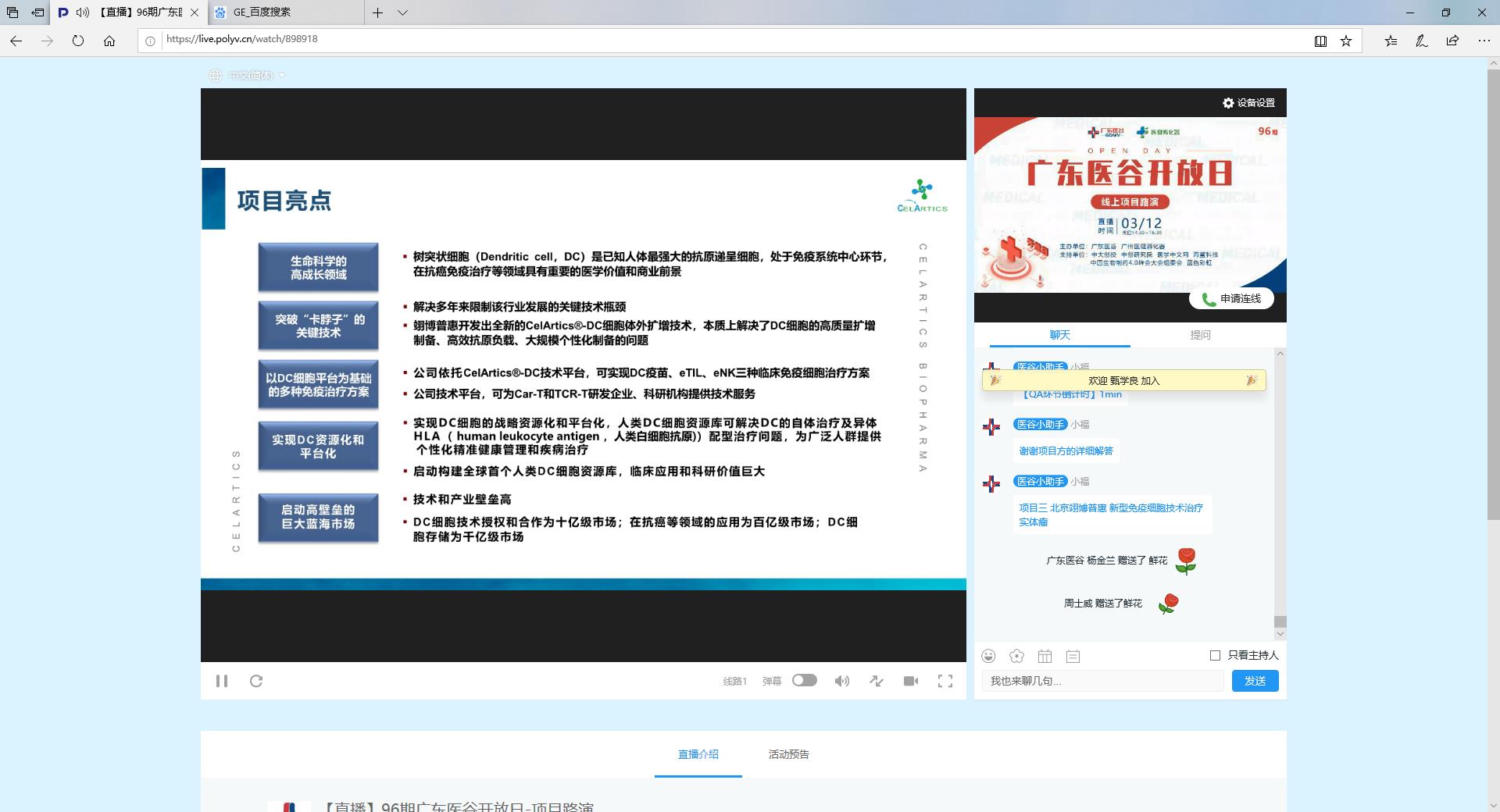Screen dimensions: 1500x812
Task: Click the 申请连线 button
Action: click(x=1231, y=298)
